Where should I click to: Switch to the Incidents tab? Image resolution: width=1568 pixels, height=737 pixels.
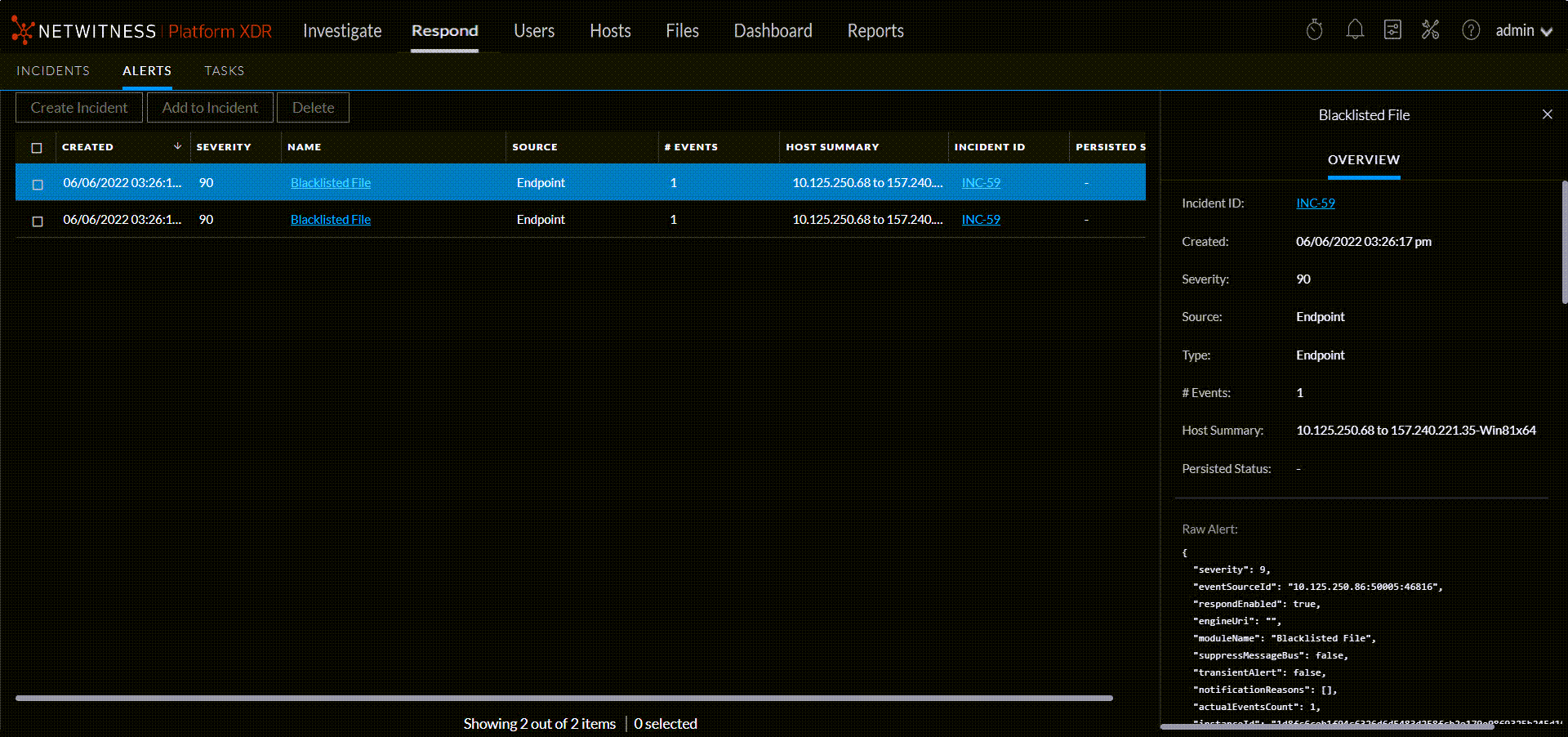(53, 71)
